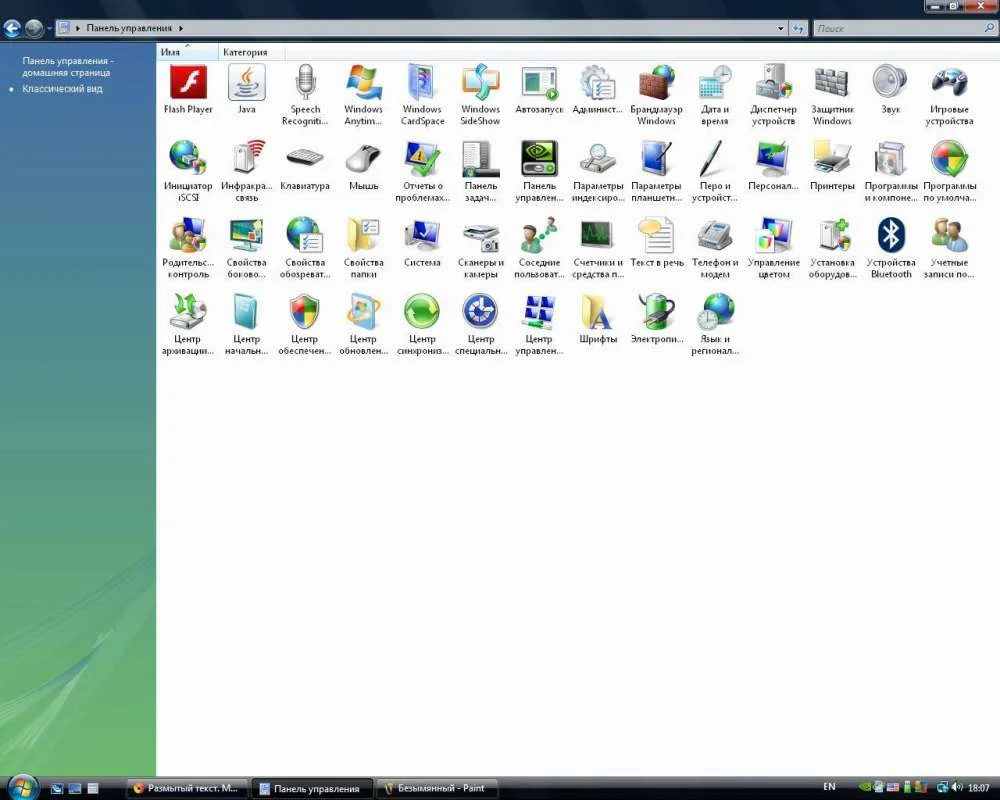This screenshot has height=800, width=1000.
Task: Open Центр обновления Windows icon
Action: (364, 324)
